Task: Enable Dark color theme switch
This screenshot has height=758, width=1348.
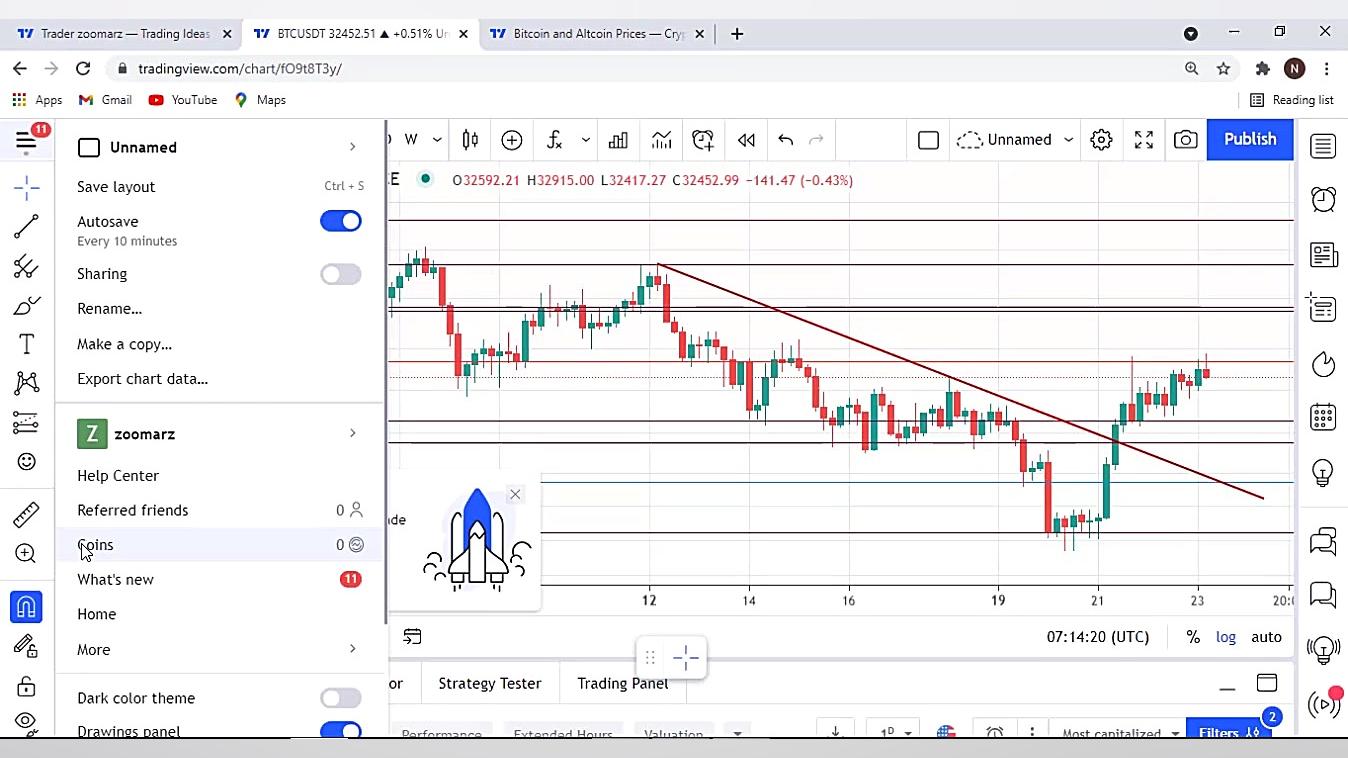Action: tap(341, 698)
